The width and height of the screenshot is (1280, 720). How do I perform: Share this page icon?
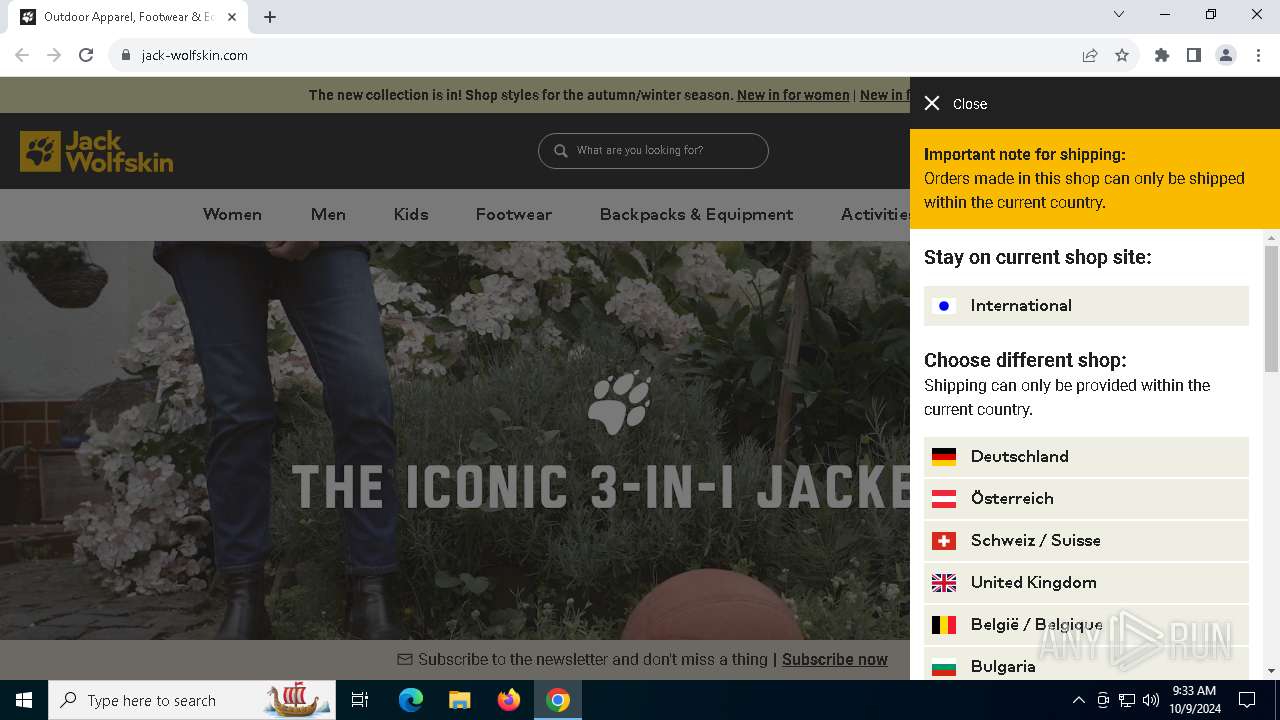click(1090, 55)
